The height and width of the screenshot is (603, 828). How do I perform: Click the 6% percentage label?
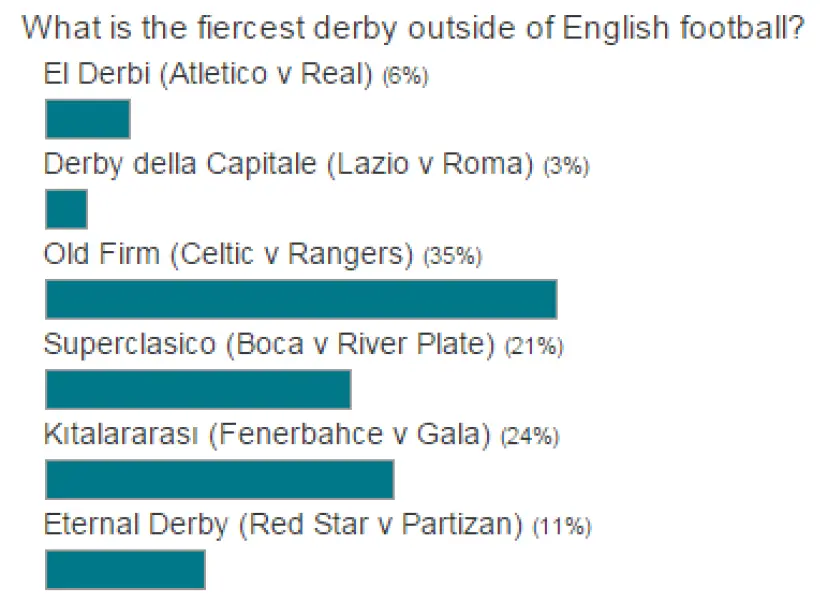[x=405, y=76]
